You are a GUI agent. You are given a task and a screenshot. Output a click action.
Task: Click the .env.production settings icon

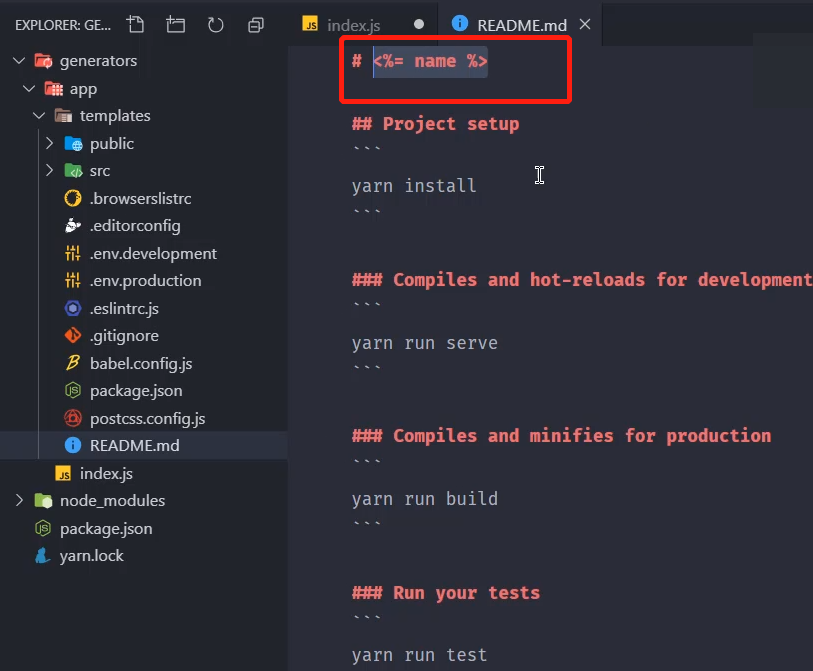tap(73, 281)
